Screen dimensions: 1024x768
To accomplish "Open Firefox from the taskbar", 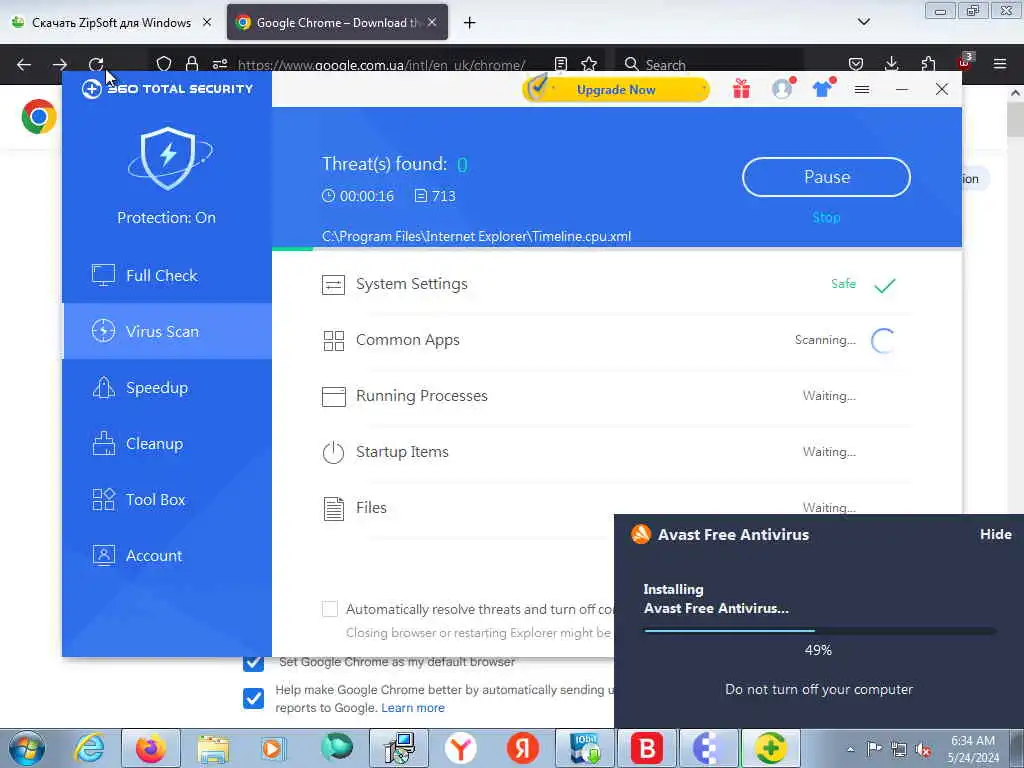I will pos(151,748).
